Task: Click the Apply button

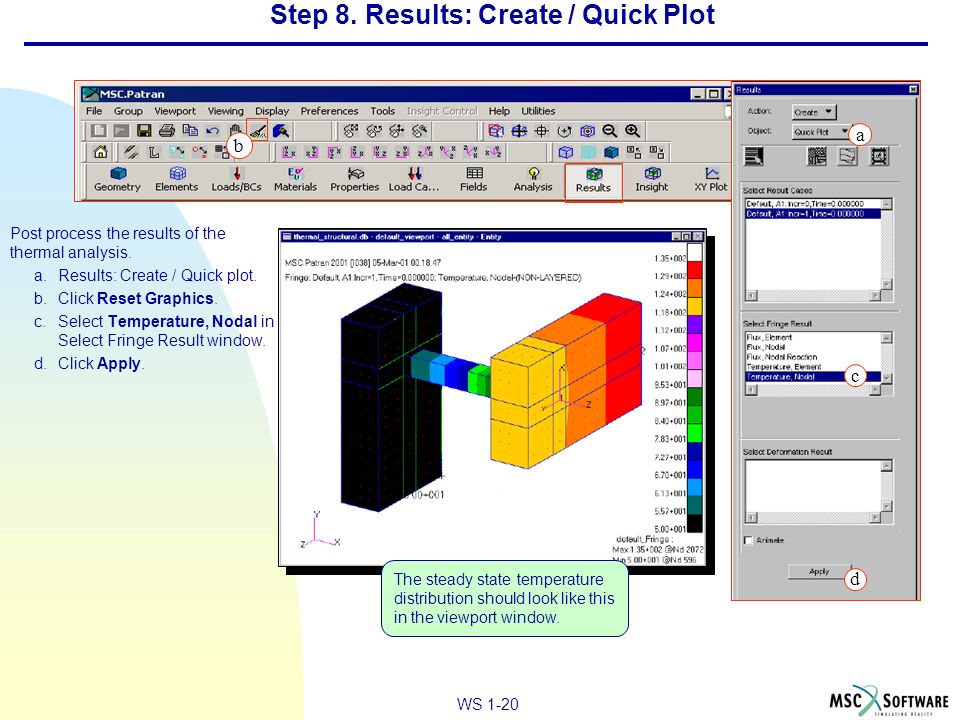Action: [819, 571]
